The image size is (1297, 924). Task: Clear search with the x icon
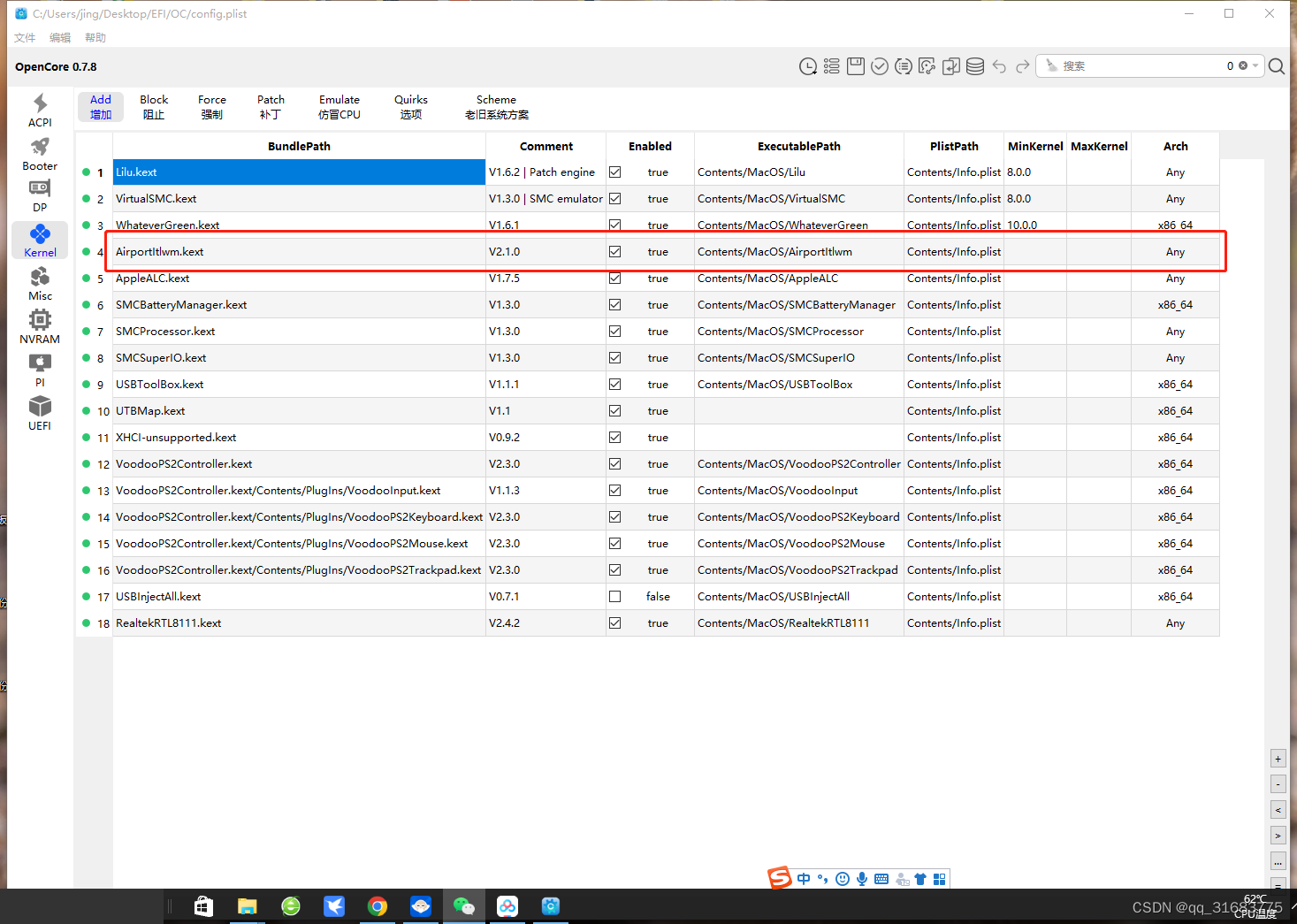coord(1243,65)
